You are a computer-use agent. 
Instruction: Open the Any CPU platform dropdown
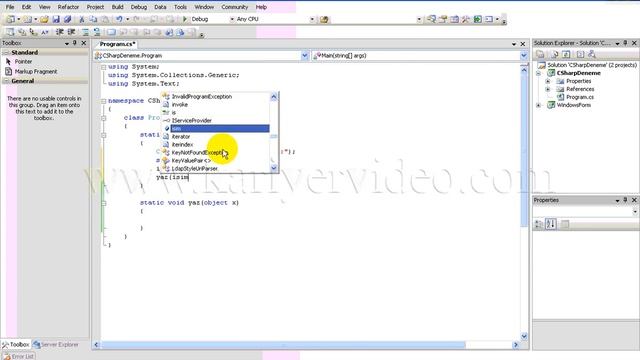pyautogui.click(x=312, y=19)
